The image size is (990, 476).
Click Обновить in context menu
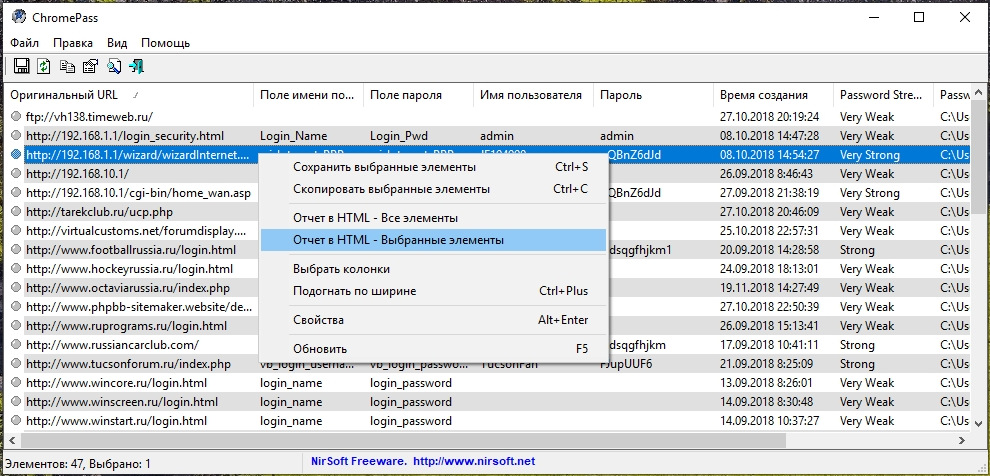point(433,349)
